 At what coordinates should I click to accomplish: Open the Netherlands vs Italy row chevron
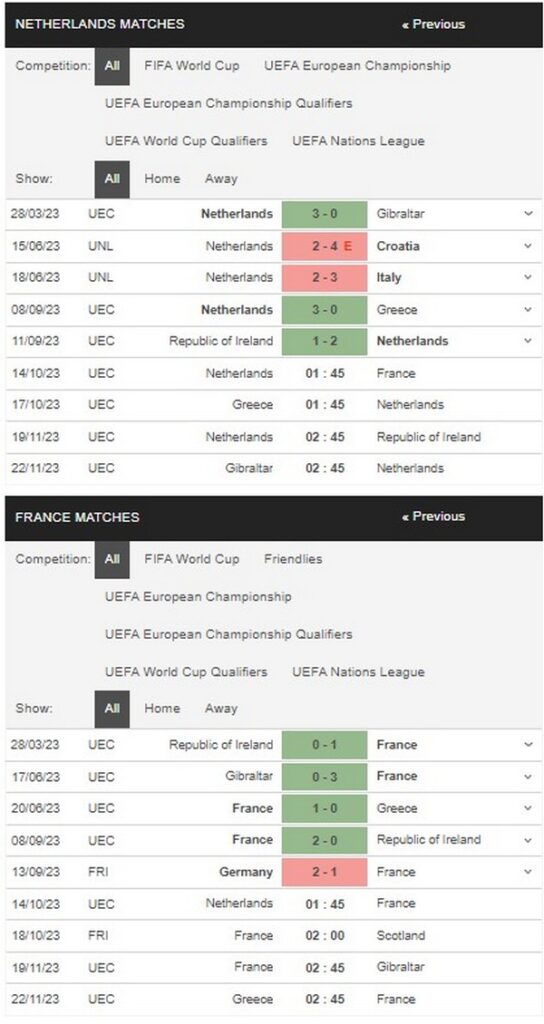coord(528,278)
